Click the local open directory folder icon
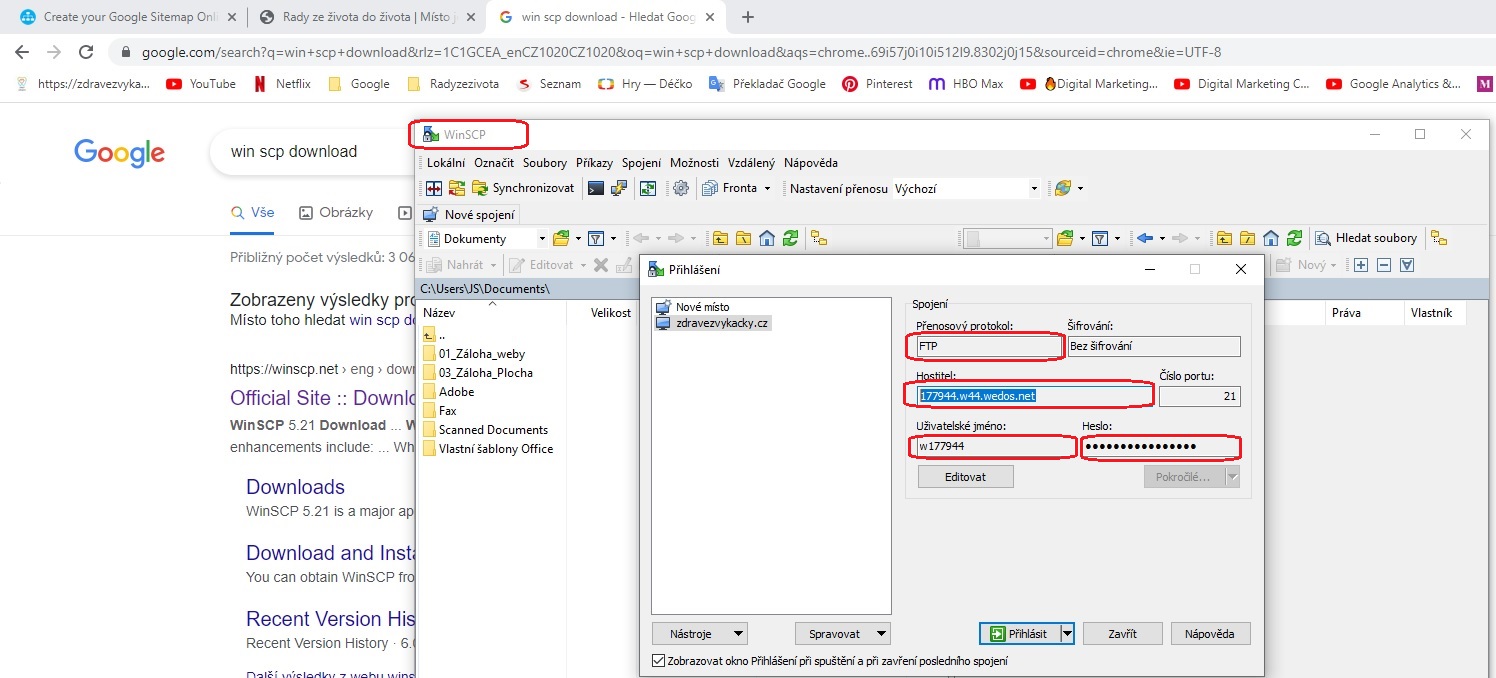This screenshot has width=1496, height=678. (561, 238)
